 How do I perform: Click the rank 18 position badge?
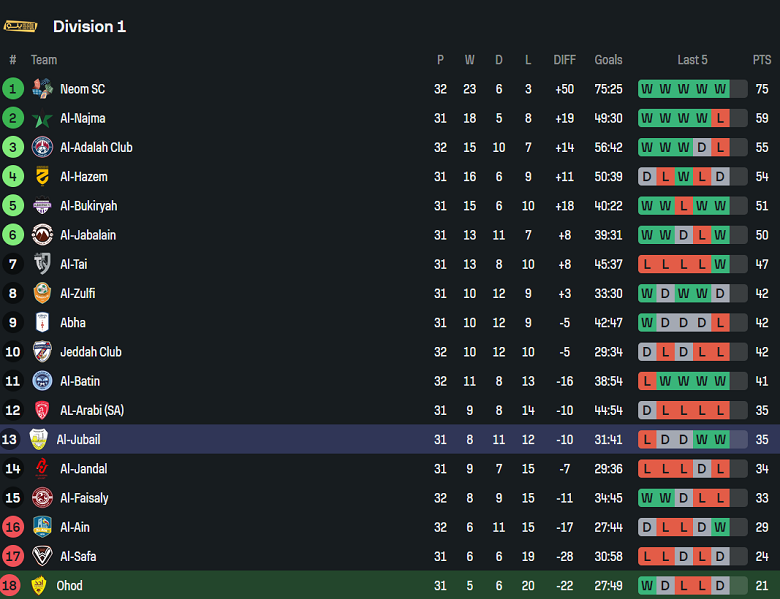tap(13, 586)
